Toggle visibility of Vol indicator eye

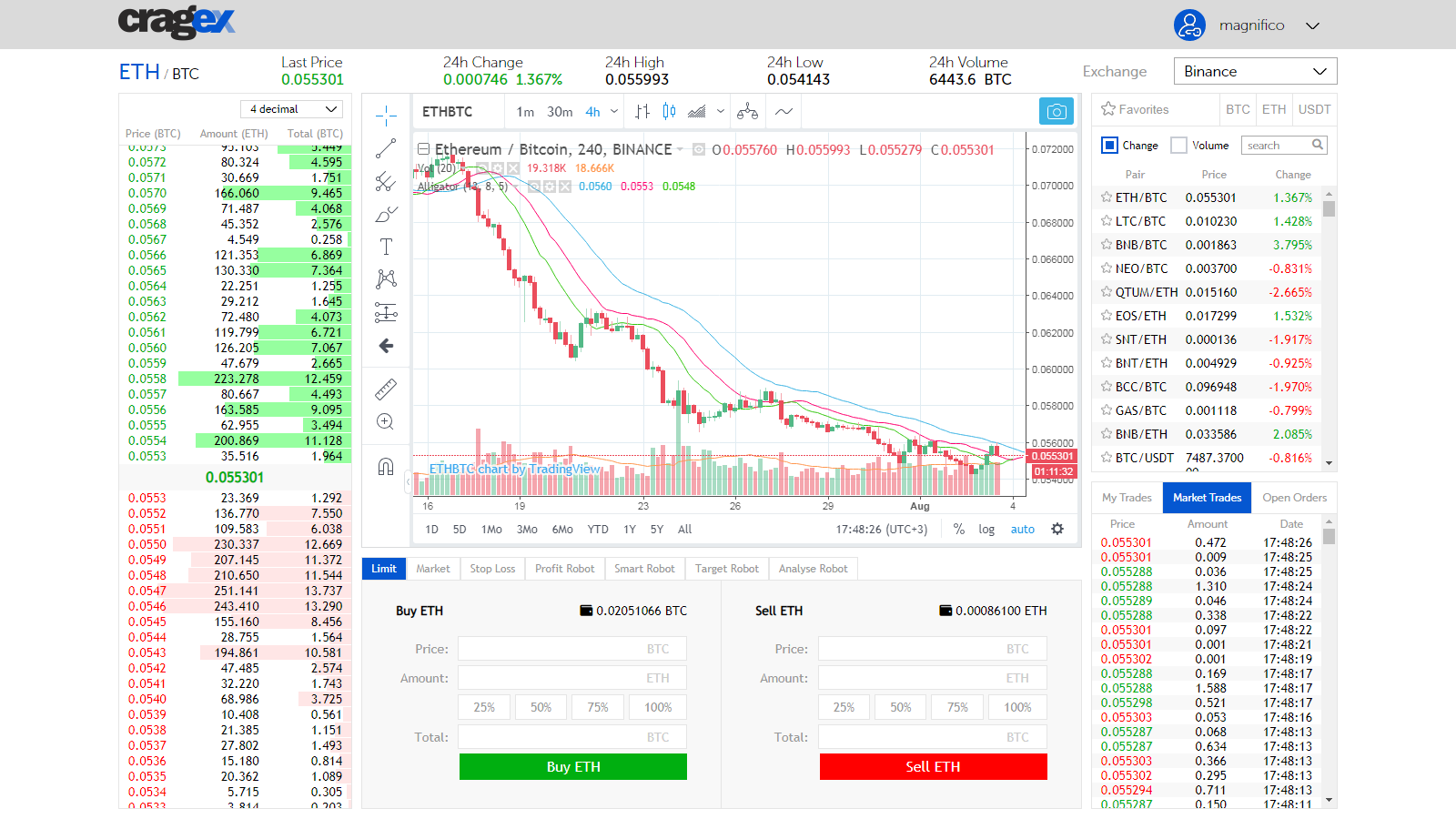pyautogui.click(x=482, y=168)
